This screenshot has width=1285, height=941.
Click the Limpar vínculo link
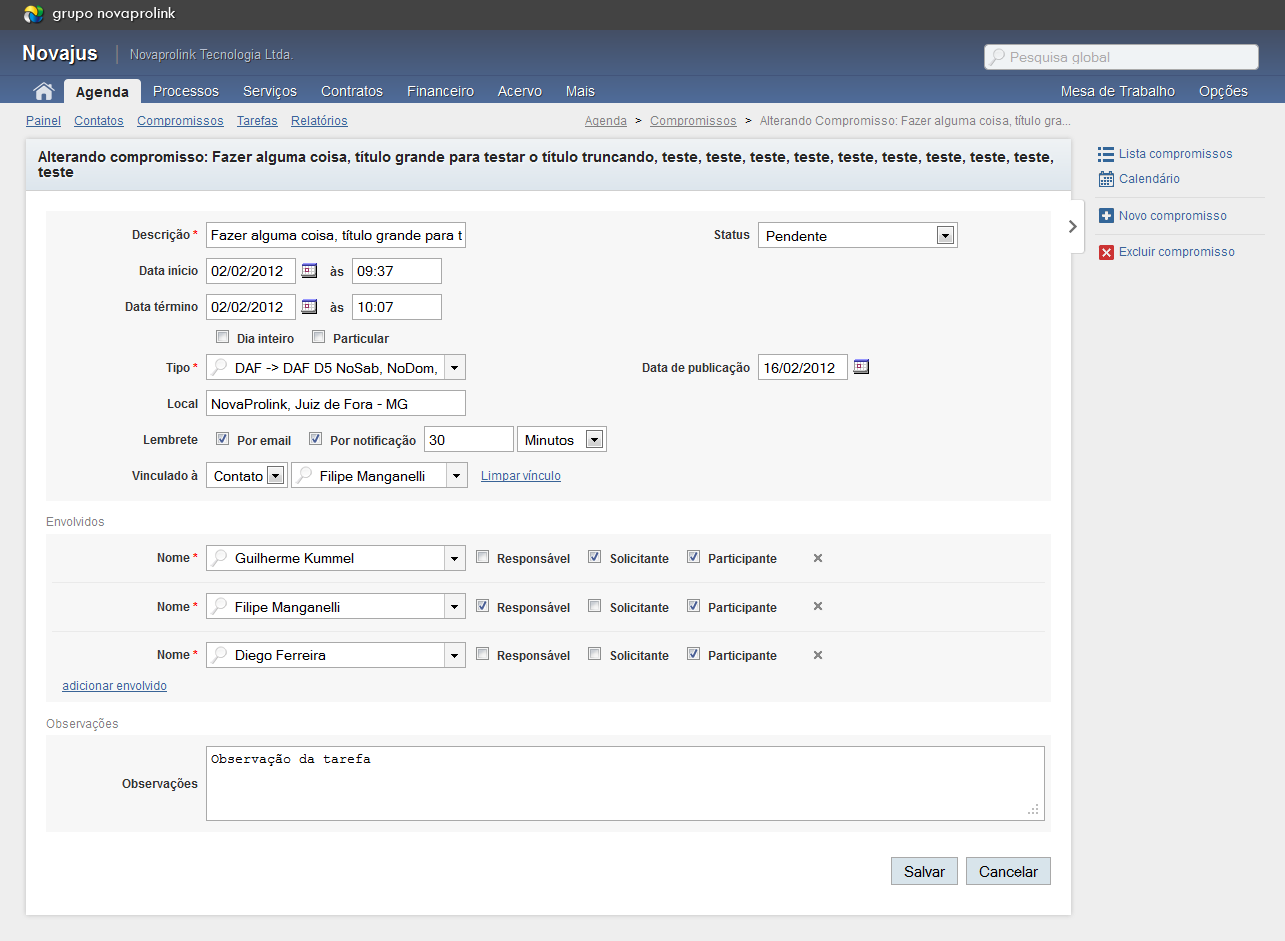click(521, 476)
